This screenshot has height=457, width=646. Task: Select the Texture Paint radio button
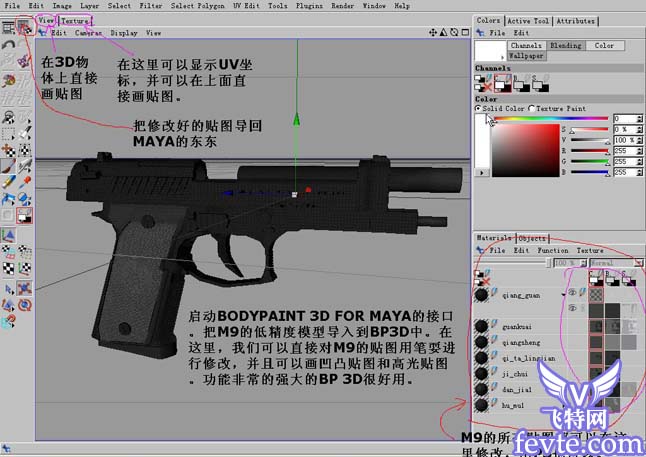(x=531, y=108)
